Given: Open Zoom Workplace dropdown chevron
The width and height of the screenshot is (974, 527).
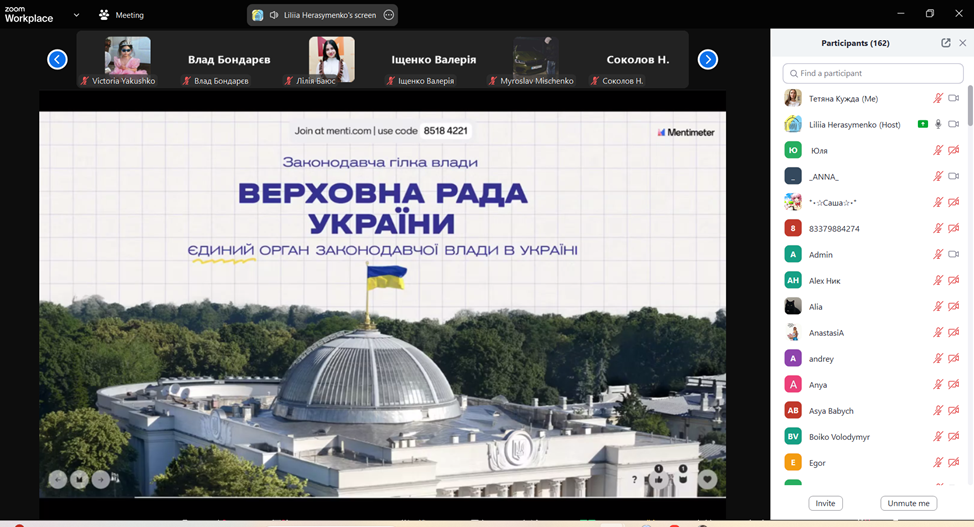Looking at the screenshot, I should (76, 15).
